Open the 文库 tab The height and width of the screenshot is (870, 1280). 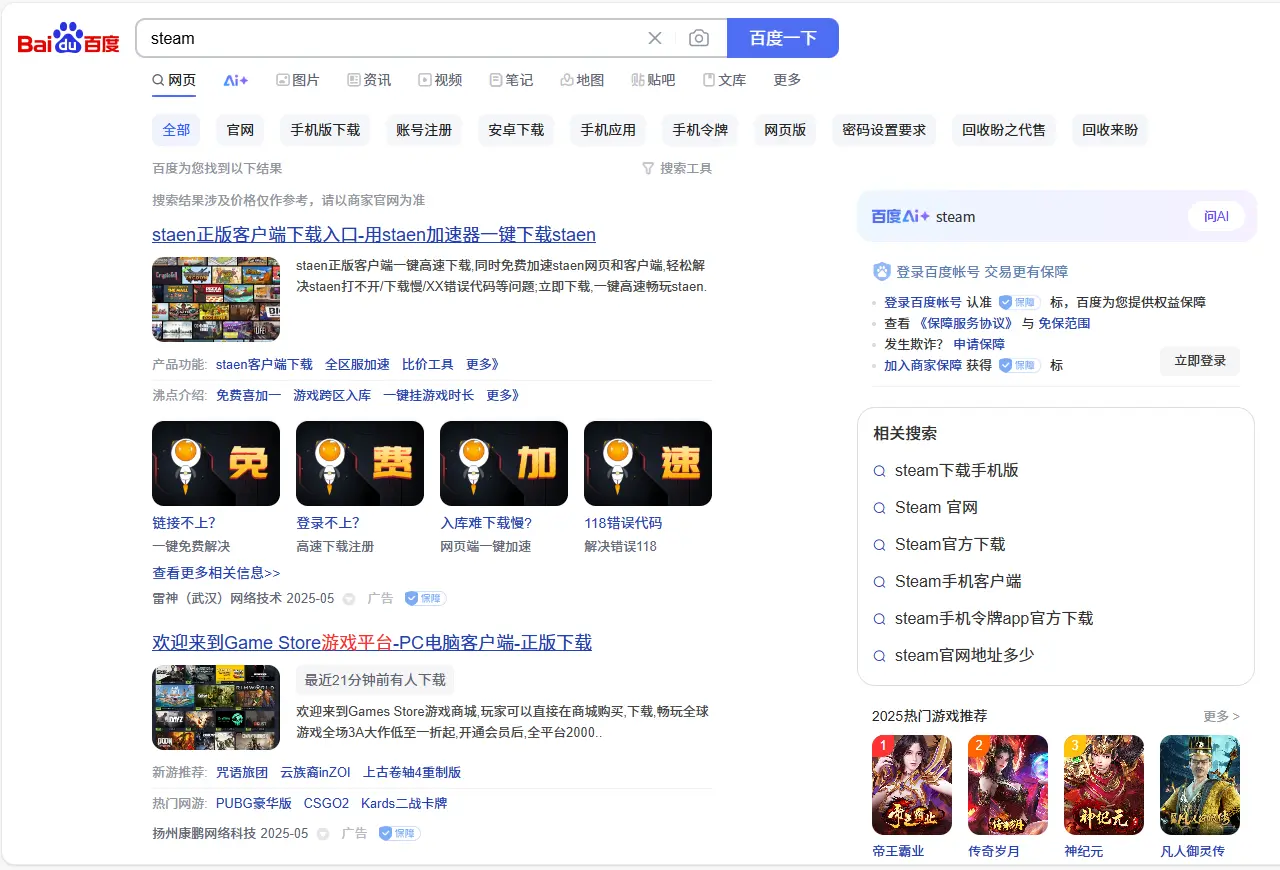pyautogui.click(x=724, y=80)
